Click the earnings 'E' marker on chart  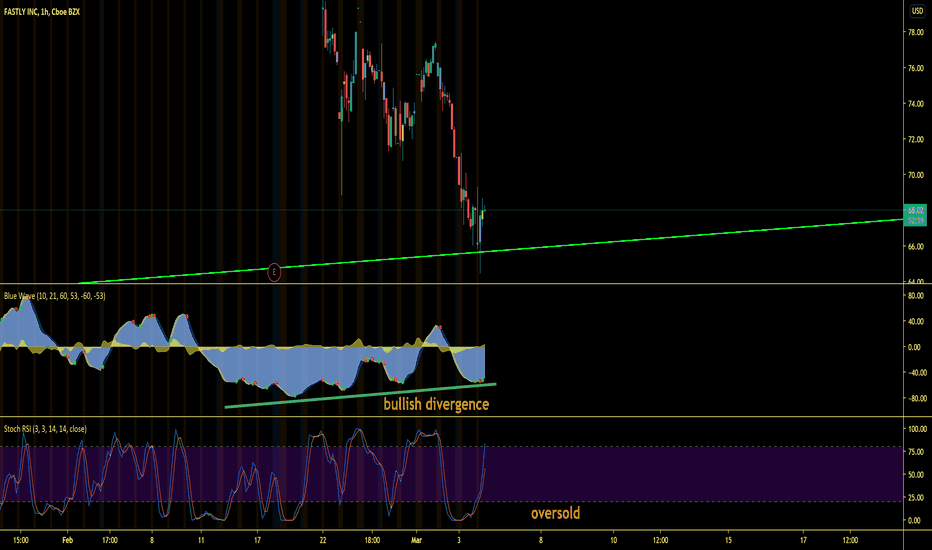click(274, 272)
